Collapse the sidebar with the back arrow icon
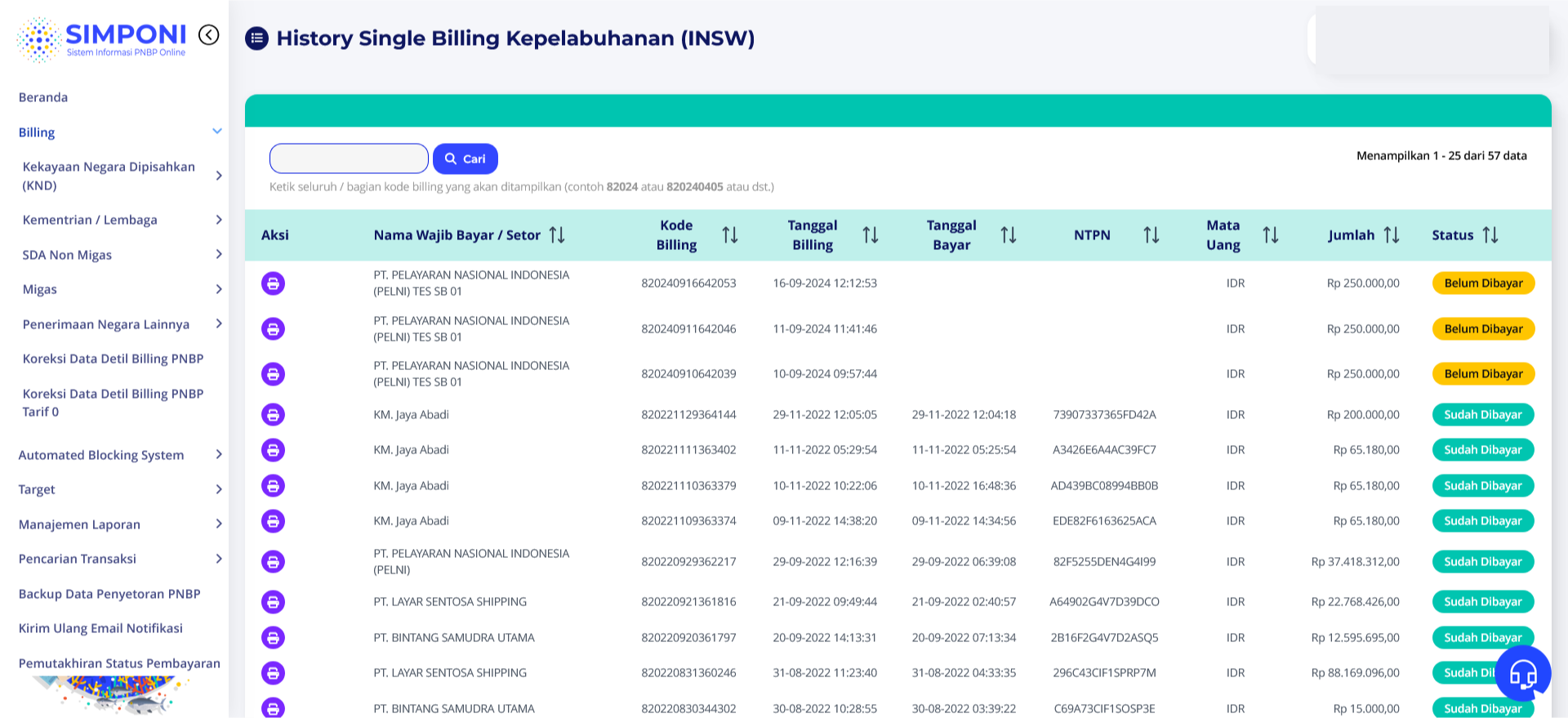Screen dimensions: 1568x718 [x=209, y=34]
